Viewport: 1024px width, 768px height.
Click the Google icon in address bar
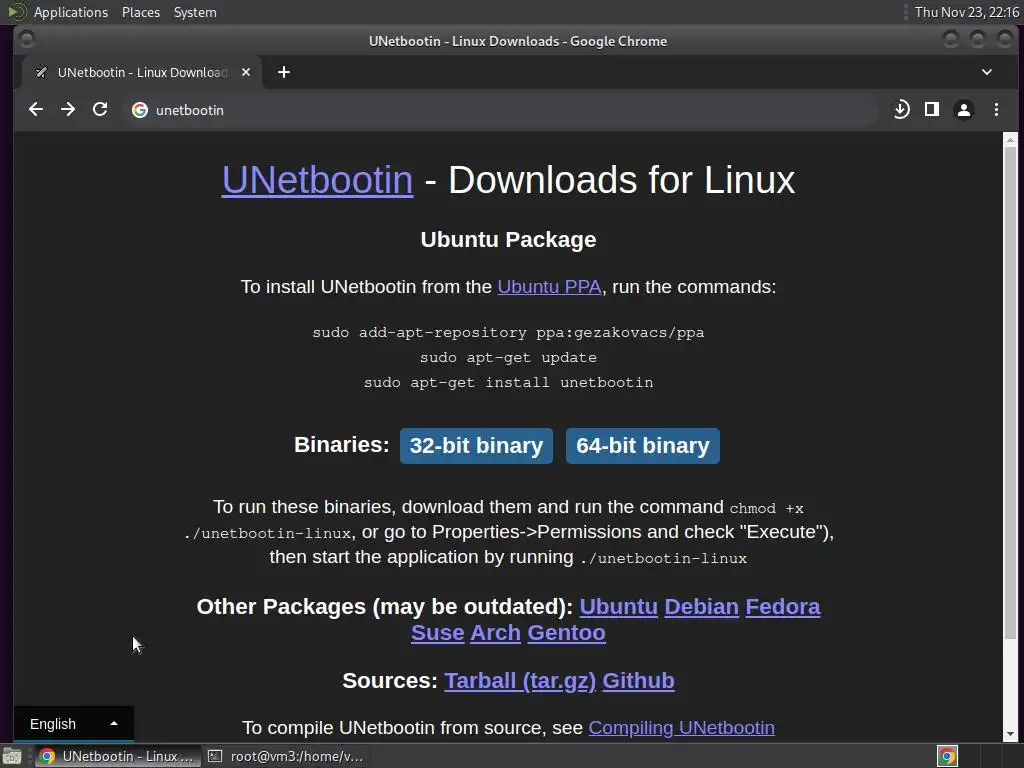[x=140, y=110]
